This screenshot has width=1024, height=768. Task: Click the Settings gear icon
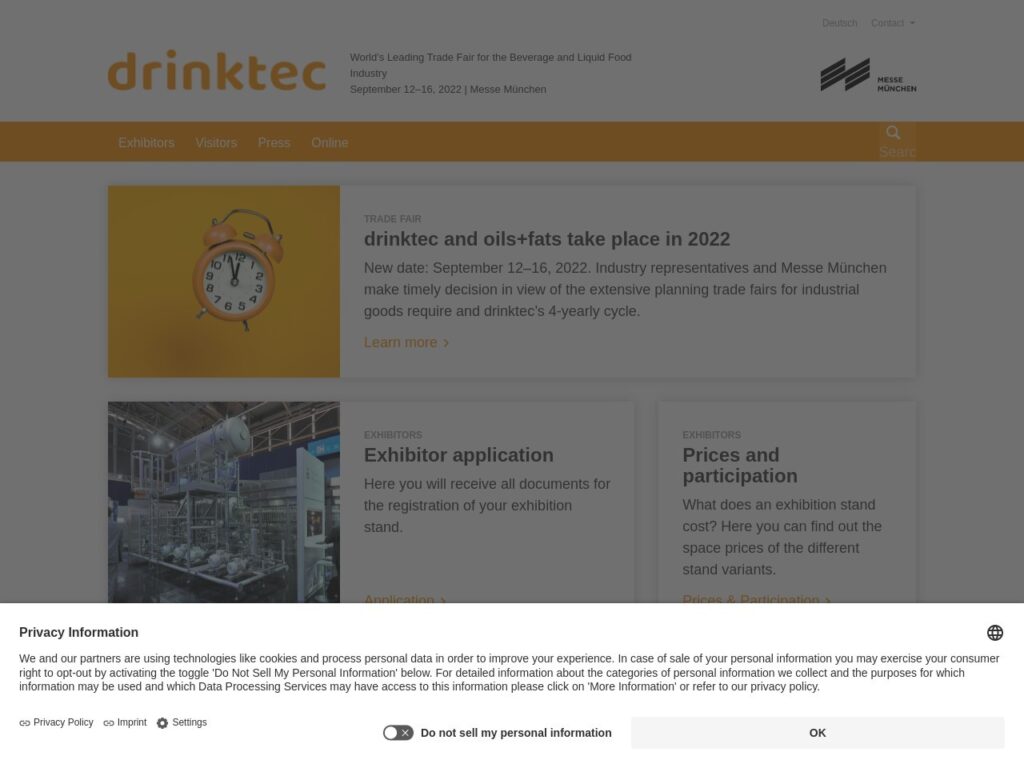tap(163, 723)
